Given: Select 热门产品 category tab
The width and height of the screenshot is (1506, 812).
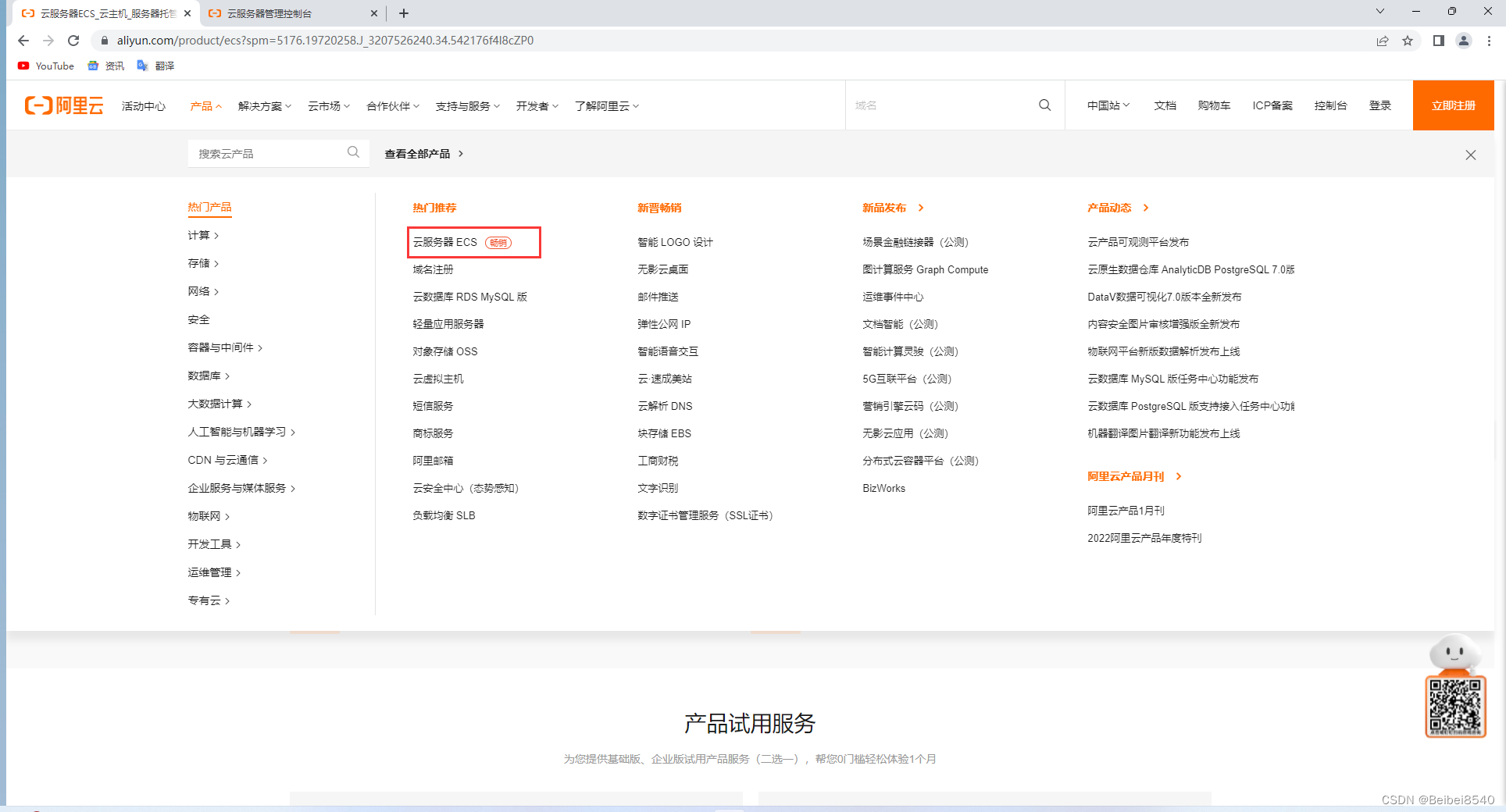Looking at the screenshot, I should 209,207.
